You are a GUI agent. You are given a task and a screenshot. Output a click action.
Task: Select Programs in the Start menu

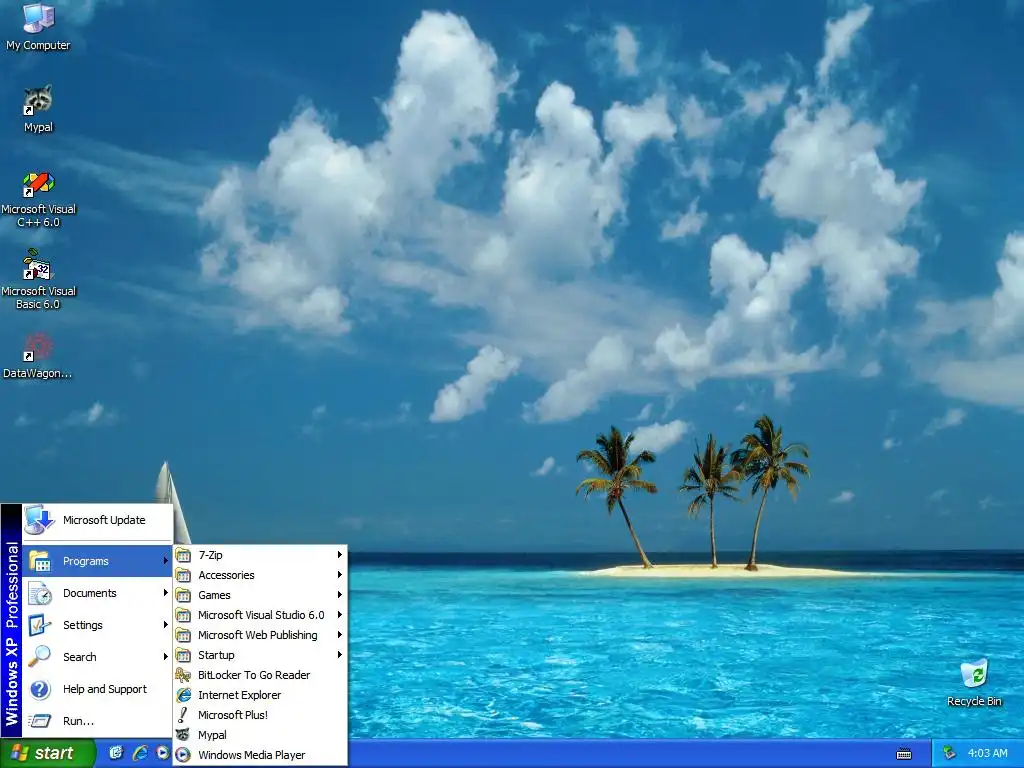[97, 561]
